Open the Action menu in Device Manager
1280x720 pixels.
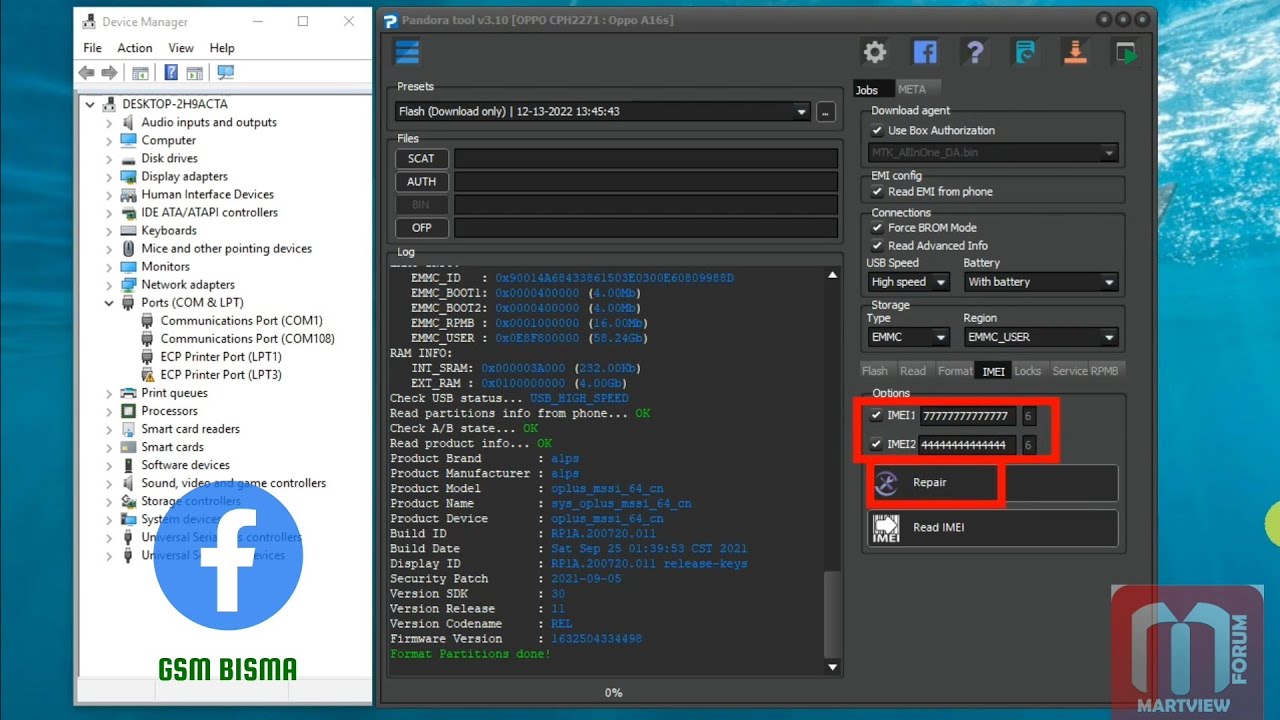[135, 48]
